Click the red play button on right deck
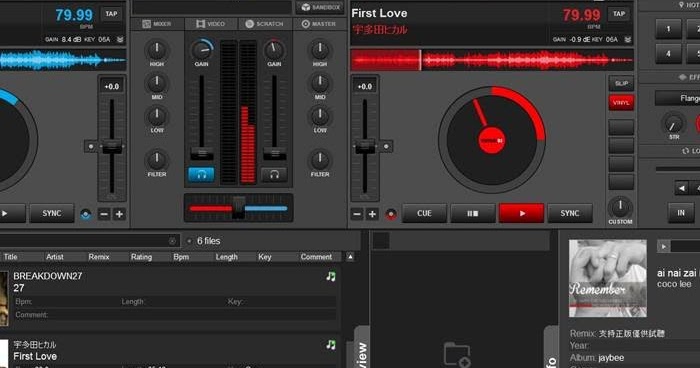The height and width of the screenshot is (368, 700). point(521,213)
